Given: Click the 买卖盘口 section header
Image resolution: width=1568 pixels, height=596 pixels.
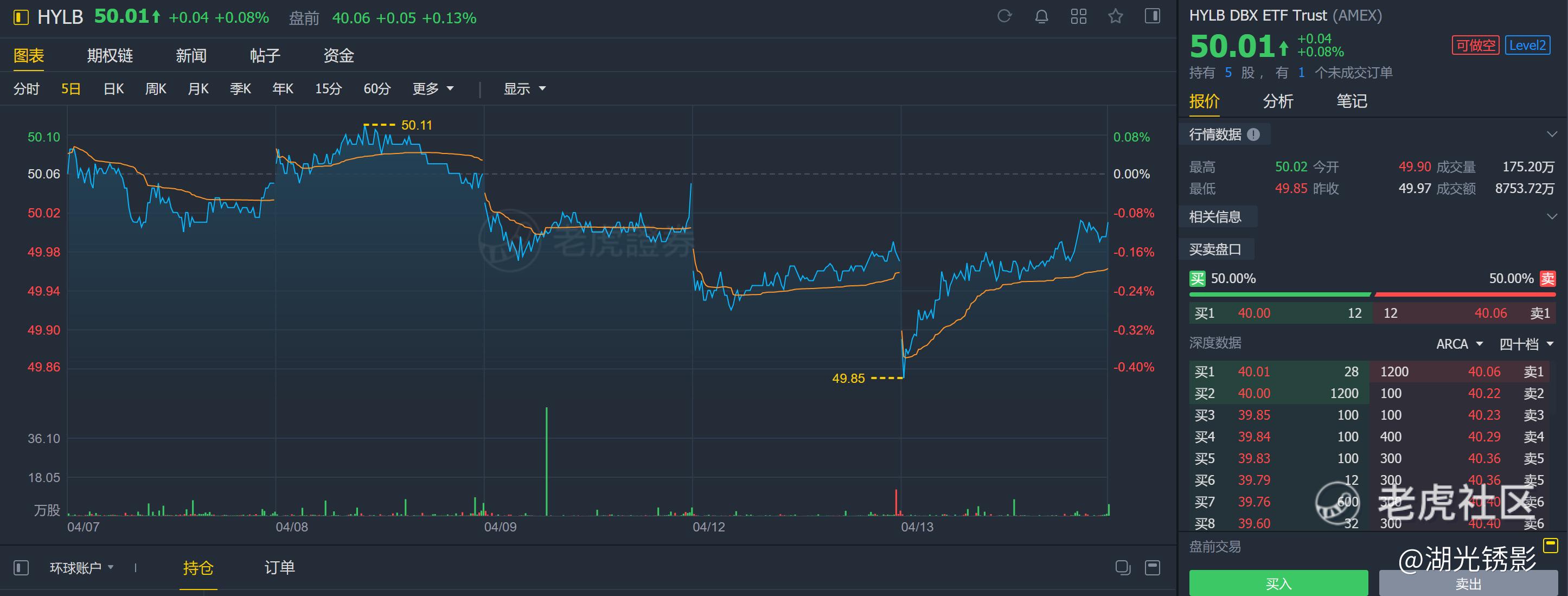Looking at the screenshot, I should click(x=1215, y=249).
